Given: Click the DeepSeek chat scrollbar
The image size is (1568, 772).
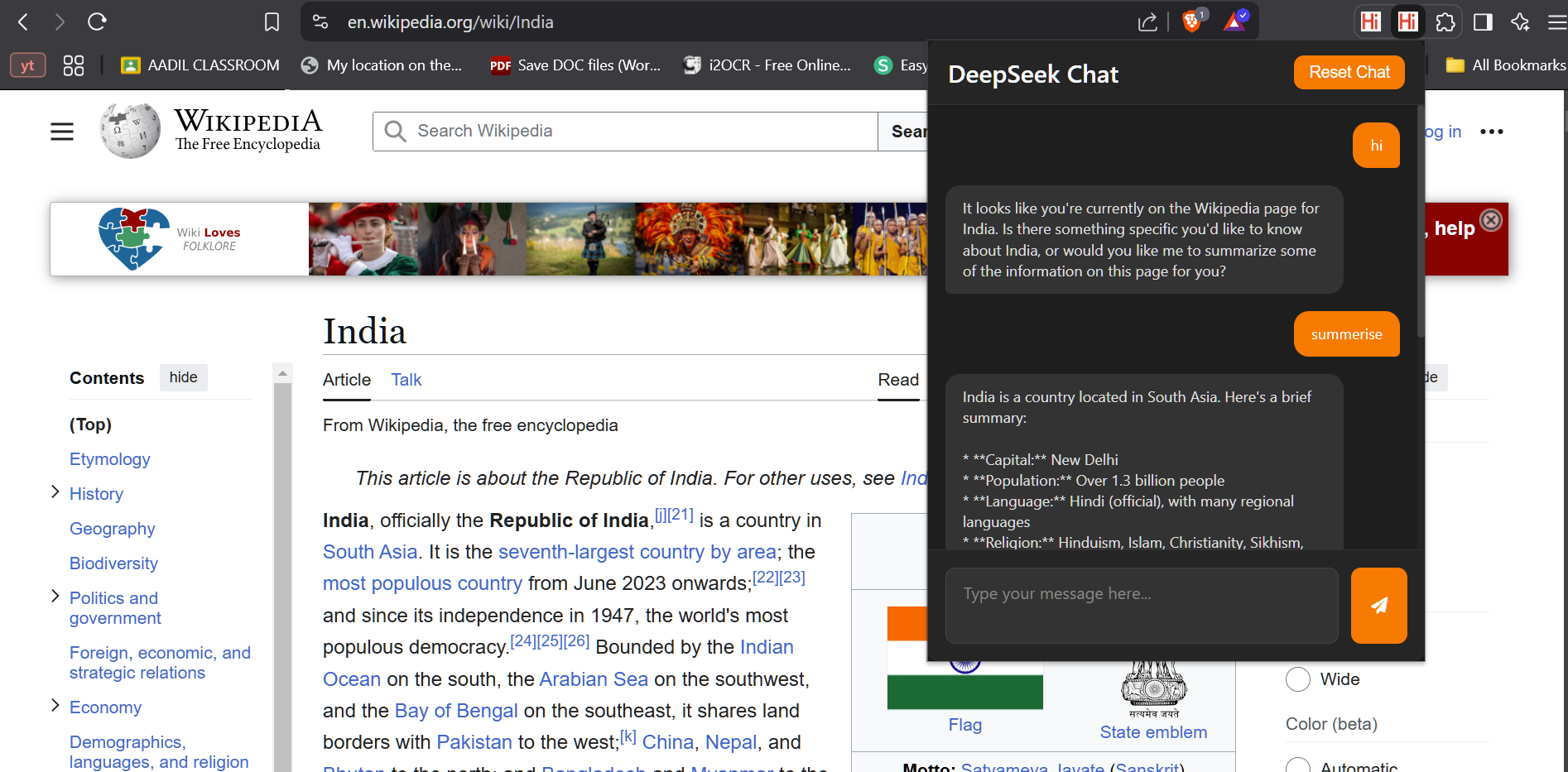Looking at the screenshot, I should pyautogui.click(x=1420, y=222).
